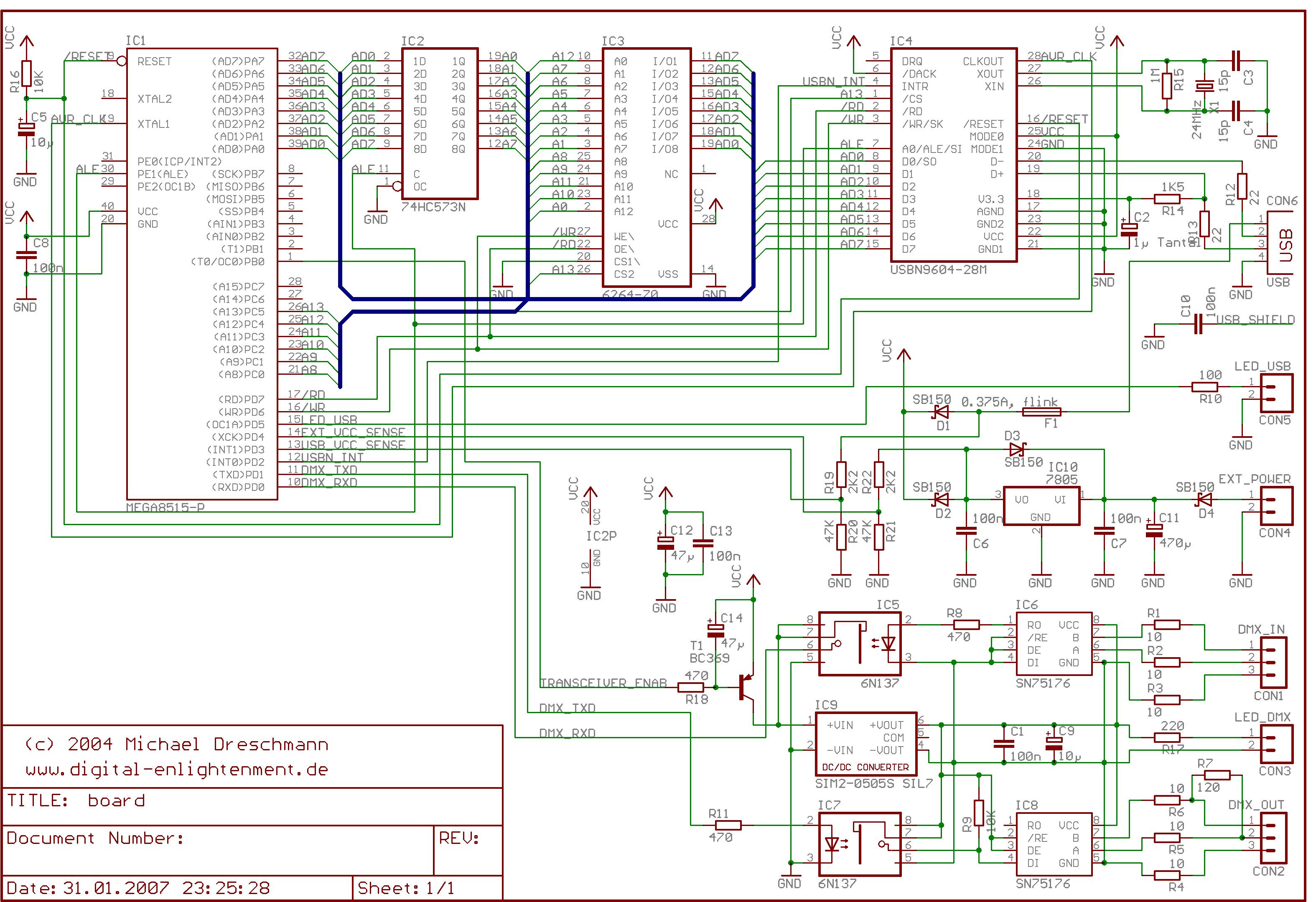Select the USB_SHIELD net label

(1256, 319)
